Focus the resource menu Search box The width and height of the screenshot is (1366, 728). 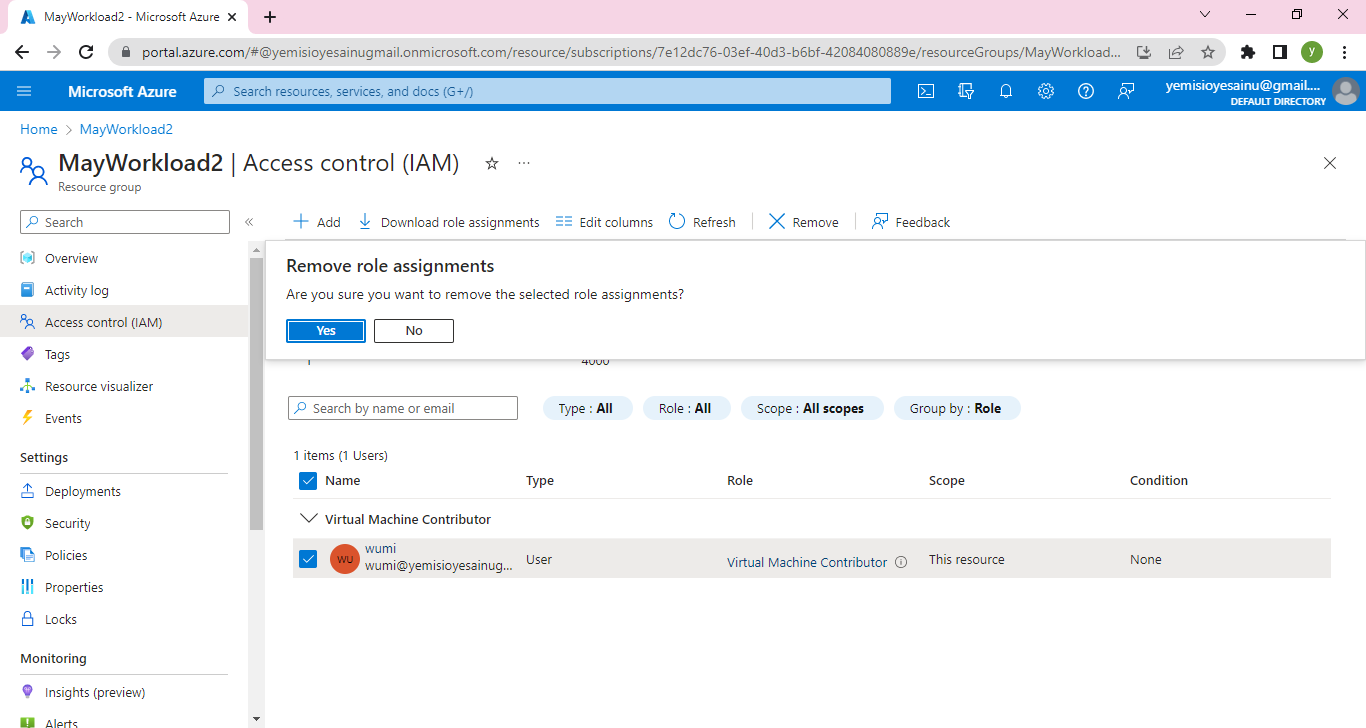point(125,222)
